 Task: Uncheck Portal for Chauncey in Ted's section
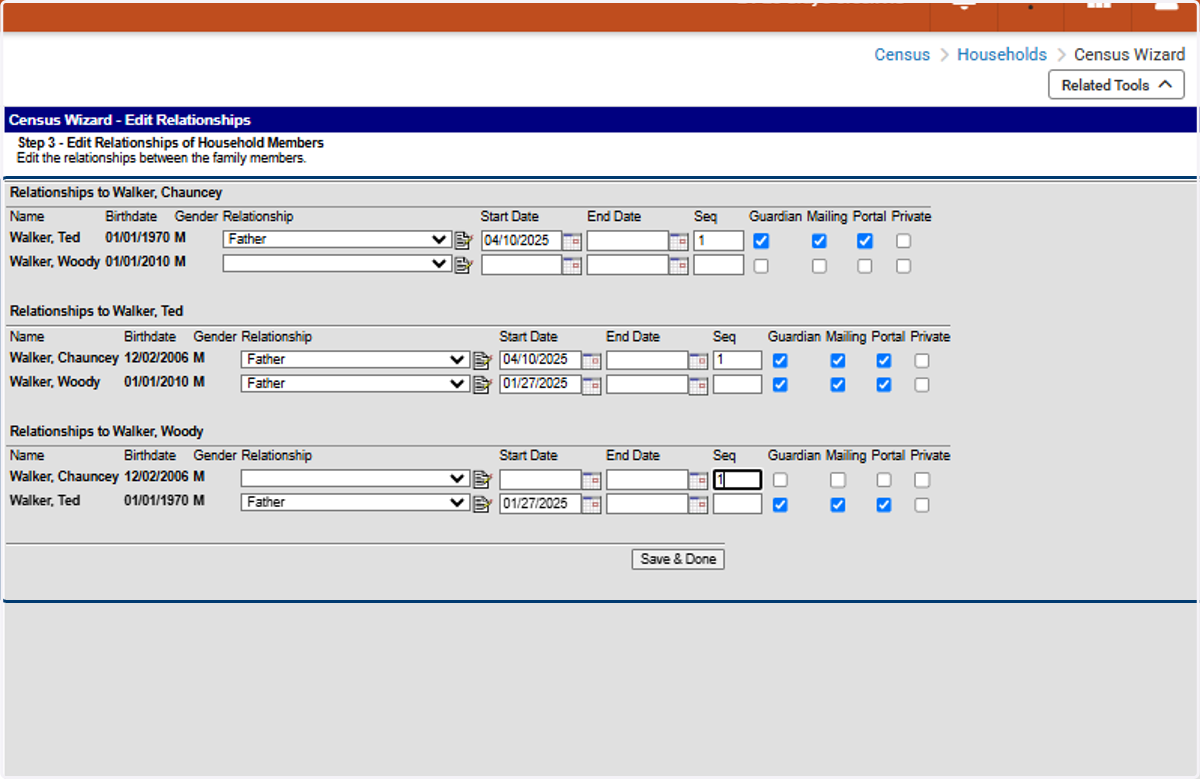(884, 360)
